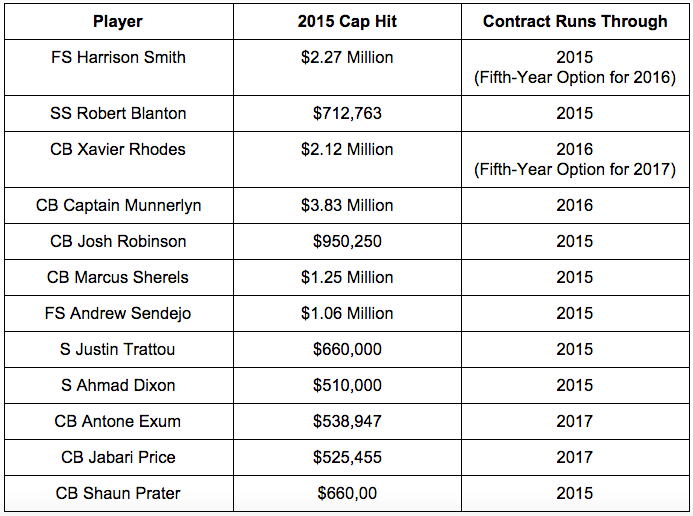Click the CB Captain Munnerlyn cell

118,205
